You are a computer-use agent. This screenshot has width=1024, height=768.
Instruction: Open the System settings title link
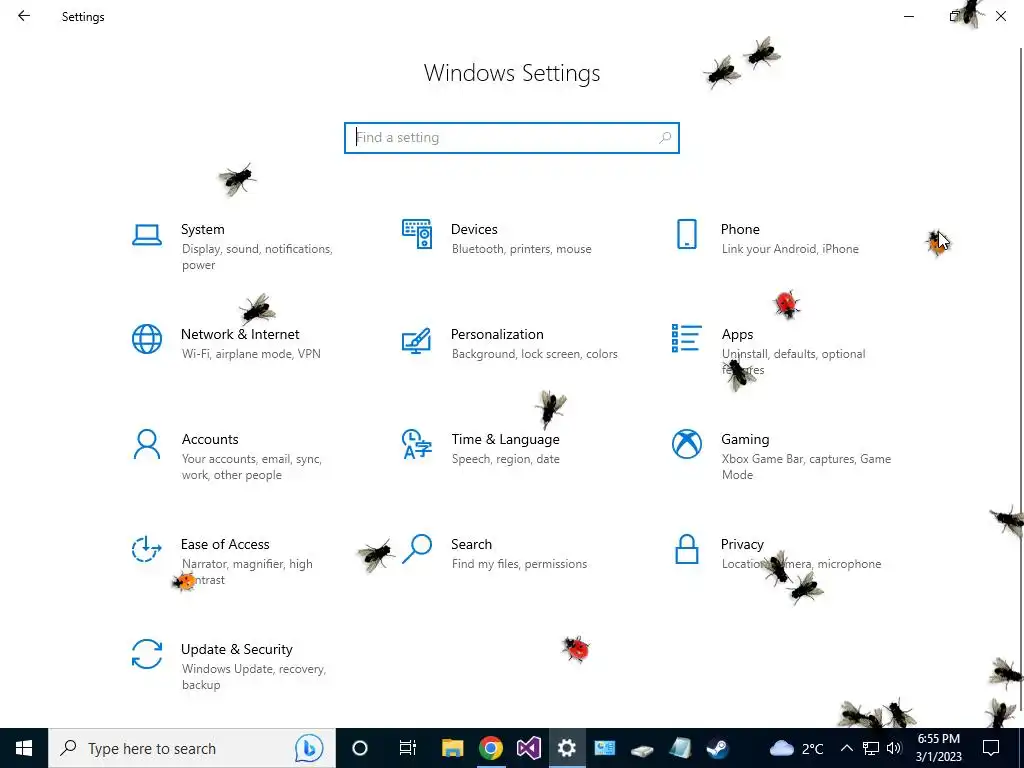click(x=202, y=229)
